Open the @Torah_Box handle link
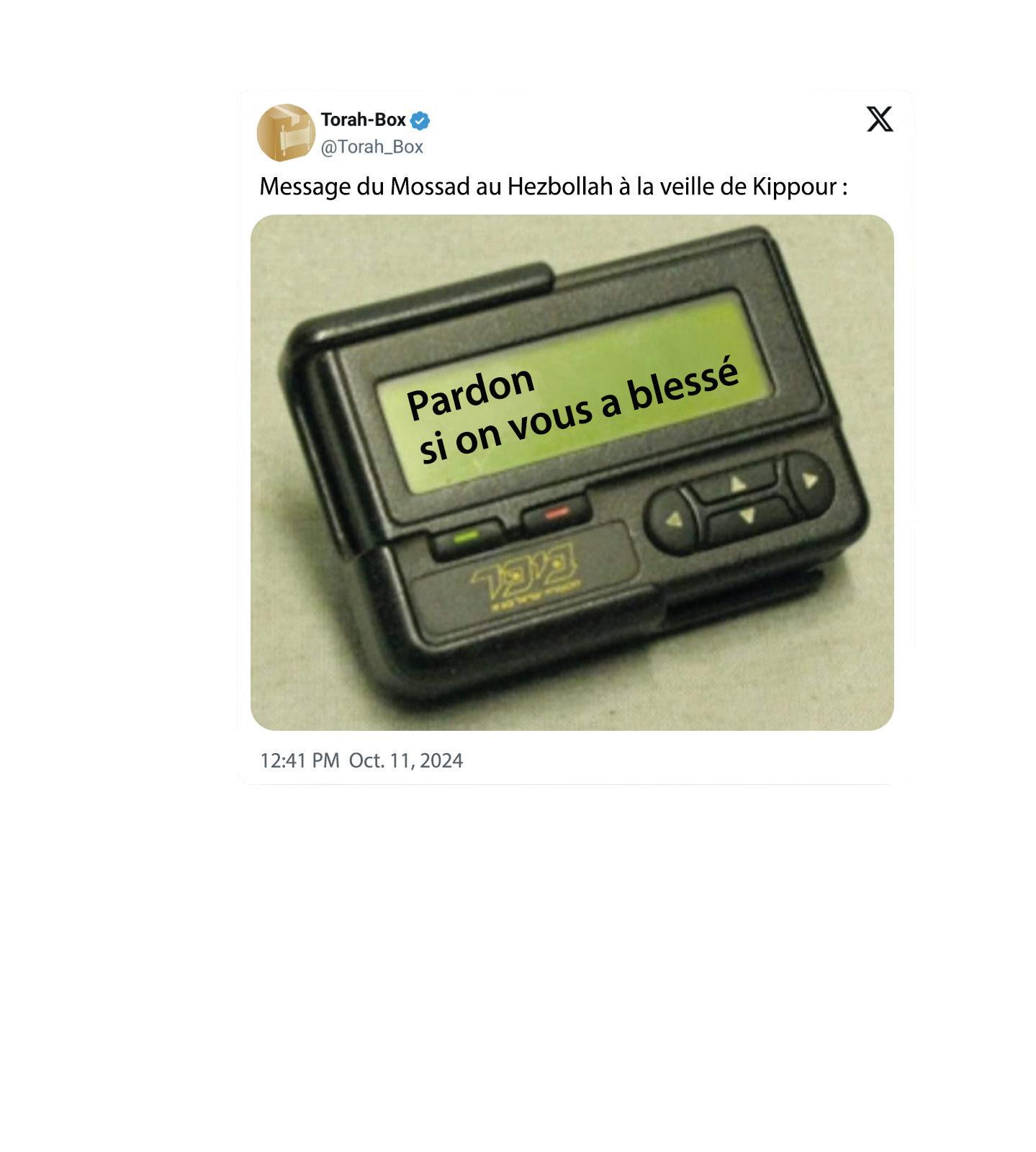Image resolution: width=1036 pixels, height=1152 pixels. coord(371,147)
